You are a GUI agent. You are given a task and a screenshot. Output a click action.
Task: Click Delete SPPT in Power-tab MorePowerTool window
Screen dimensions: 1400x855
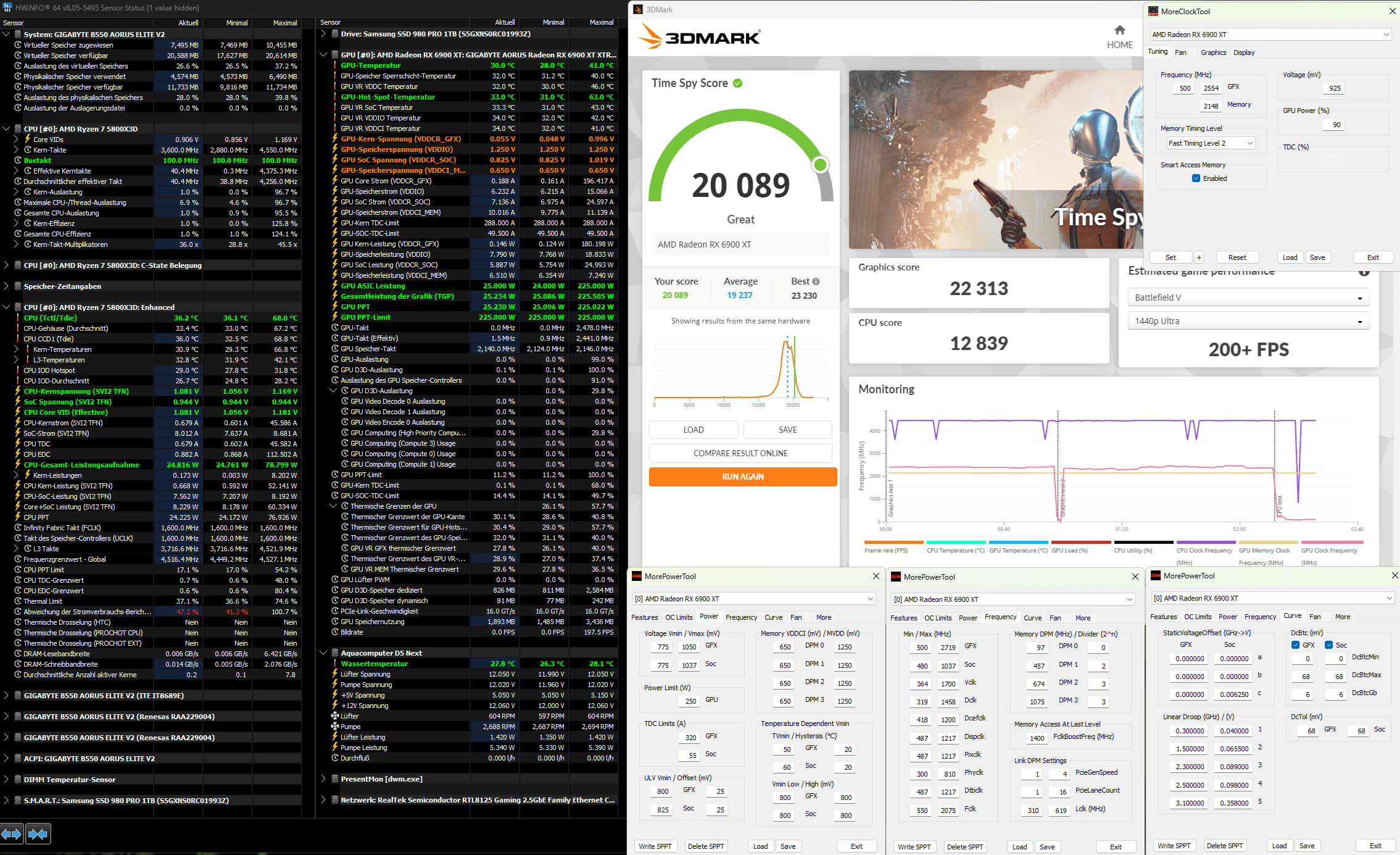(x=706, y=846)
